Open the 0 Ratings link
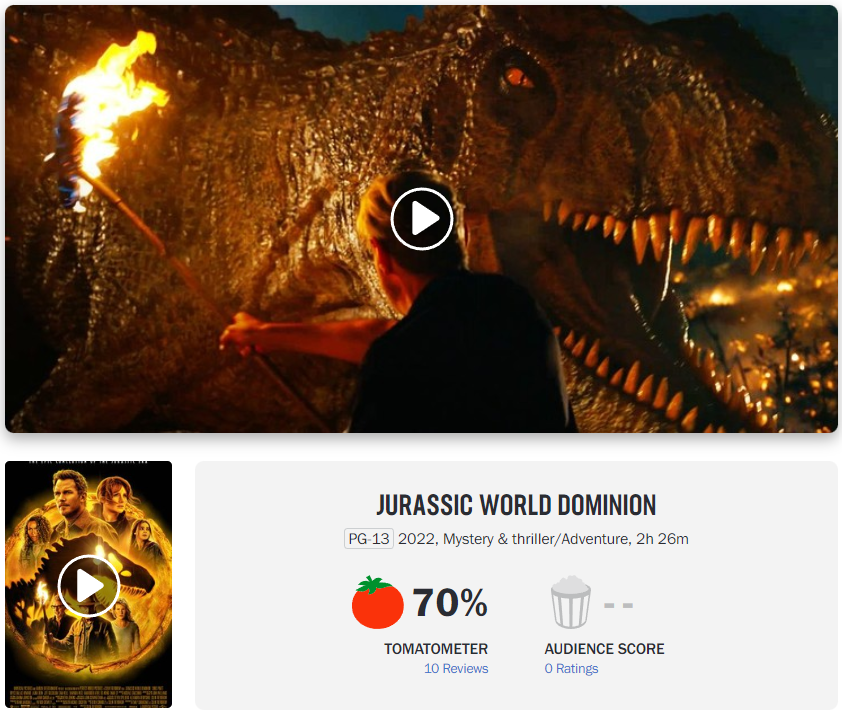This screenshot has width=842, height=725. (571, 669)
